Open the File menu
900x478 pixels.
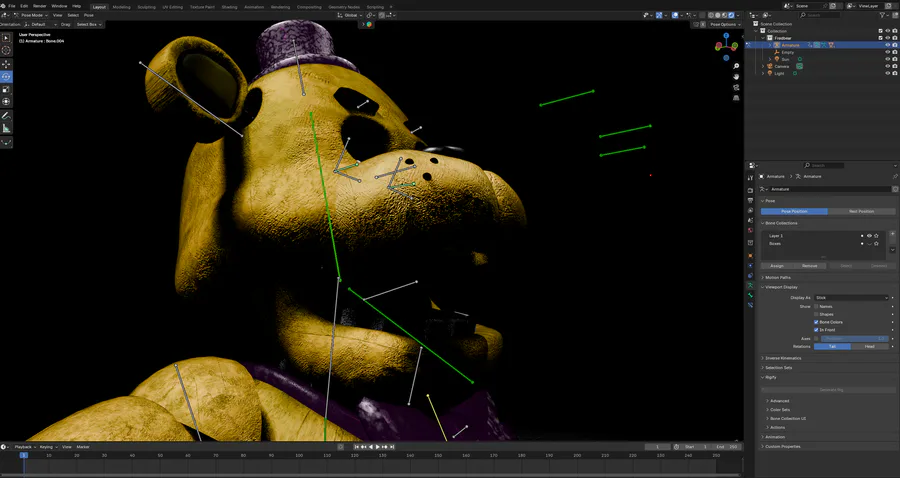pyautogui.click(x=11, y=6)
